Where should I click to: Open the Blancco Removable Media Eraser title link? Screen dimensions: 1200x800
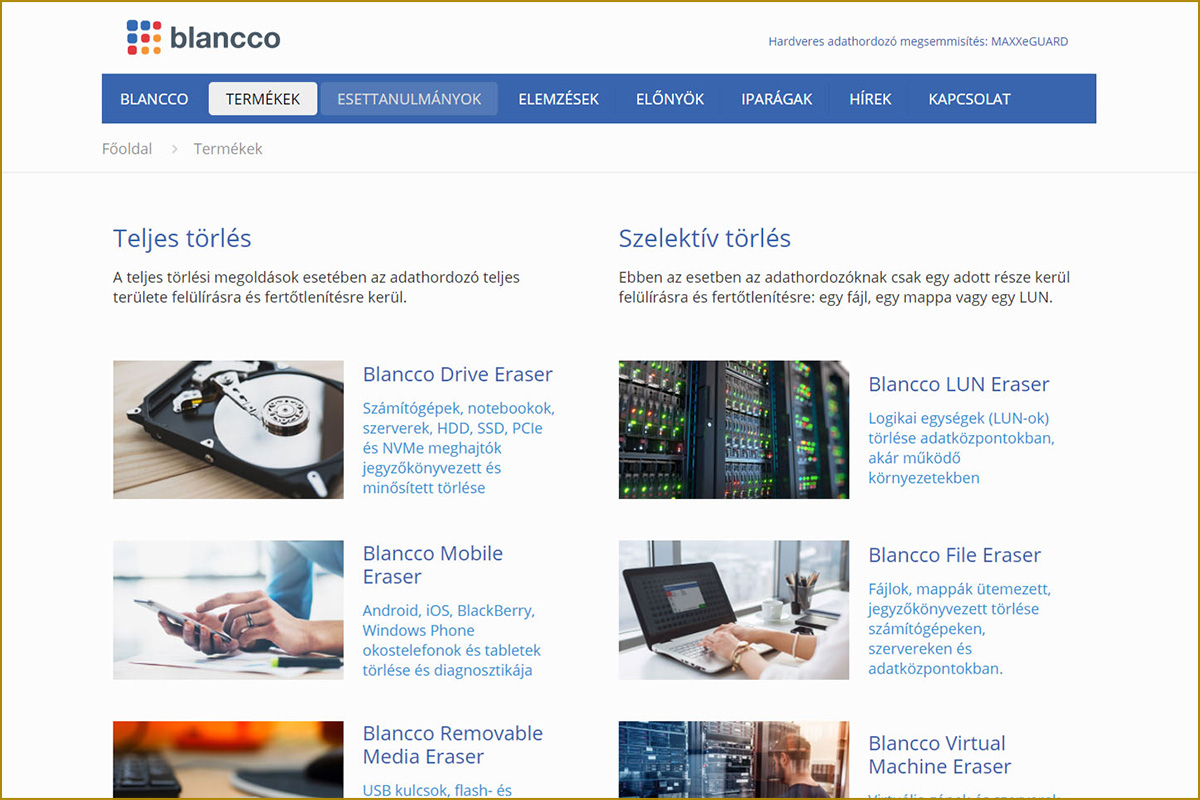pos(453,745)
